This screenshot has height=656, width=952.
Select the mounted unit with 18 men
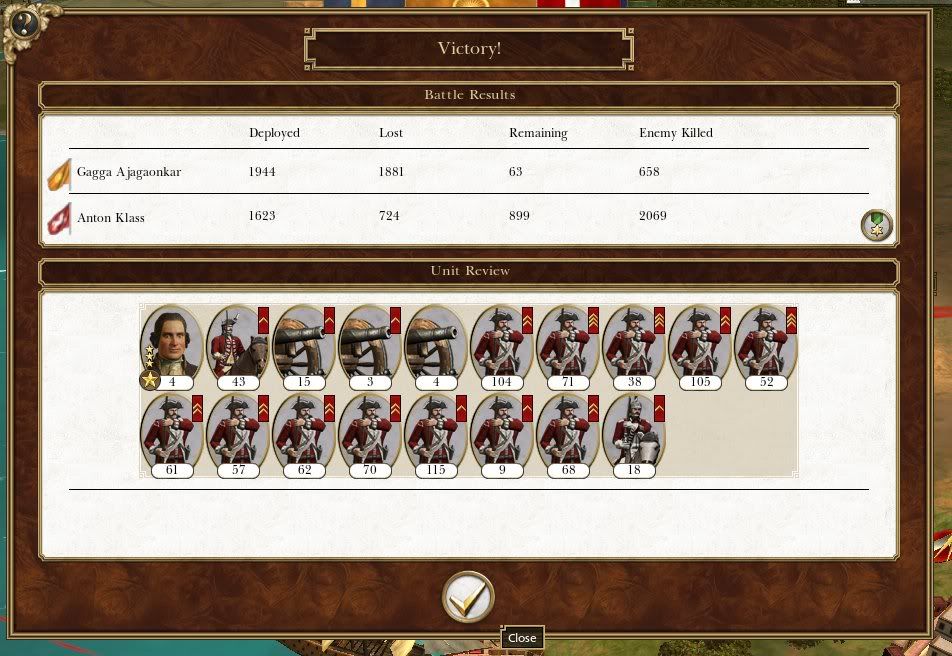[633, 436]
